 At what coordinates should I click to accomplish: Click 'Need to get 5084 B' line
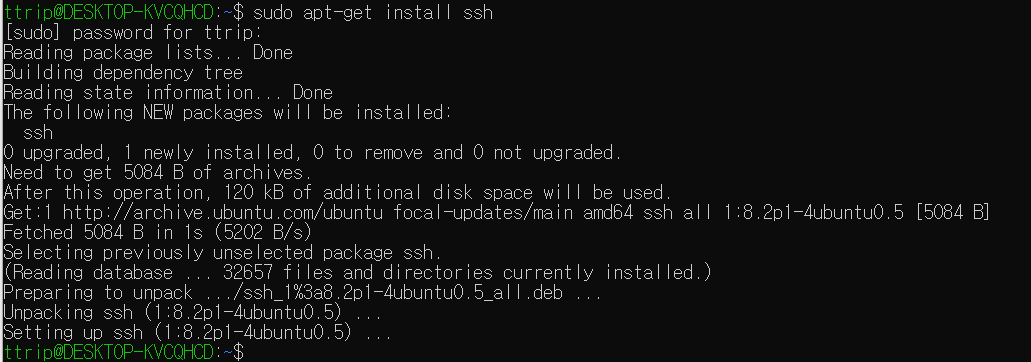[x=157, y=173]
